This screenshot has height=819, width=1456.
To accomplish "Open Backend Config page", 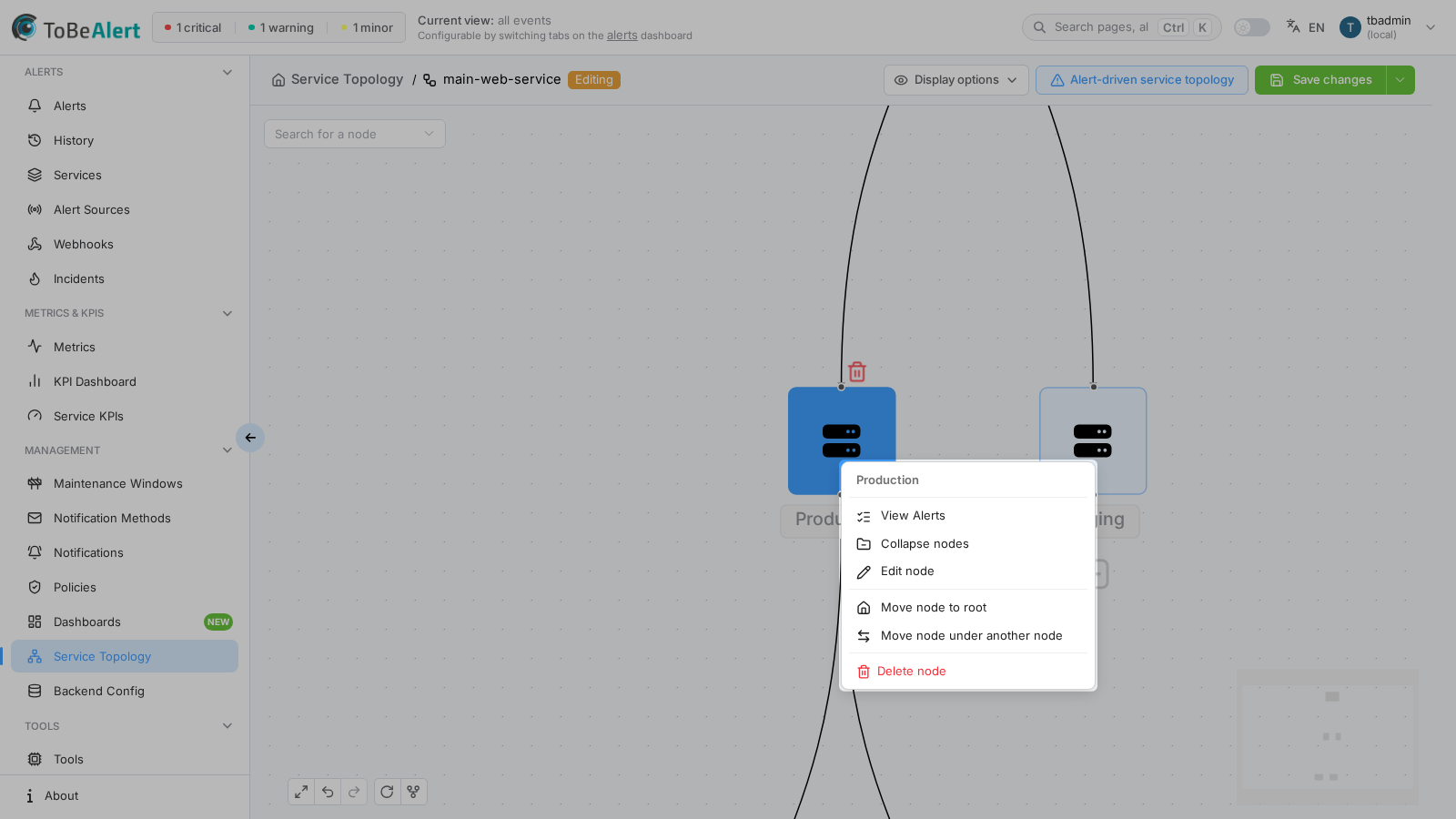I will [125, 691].
